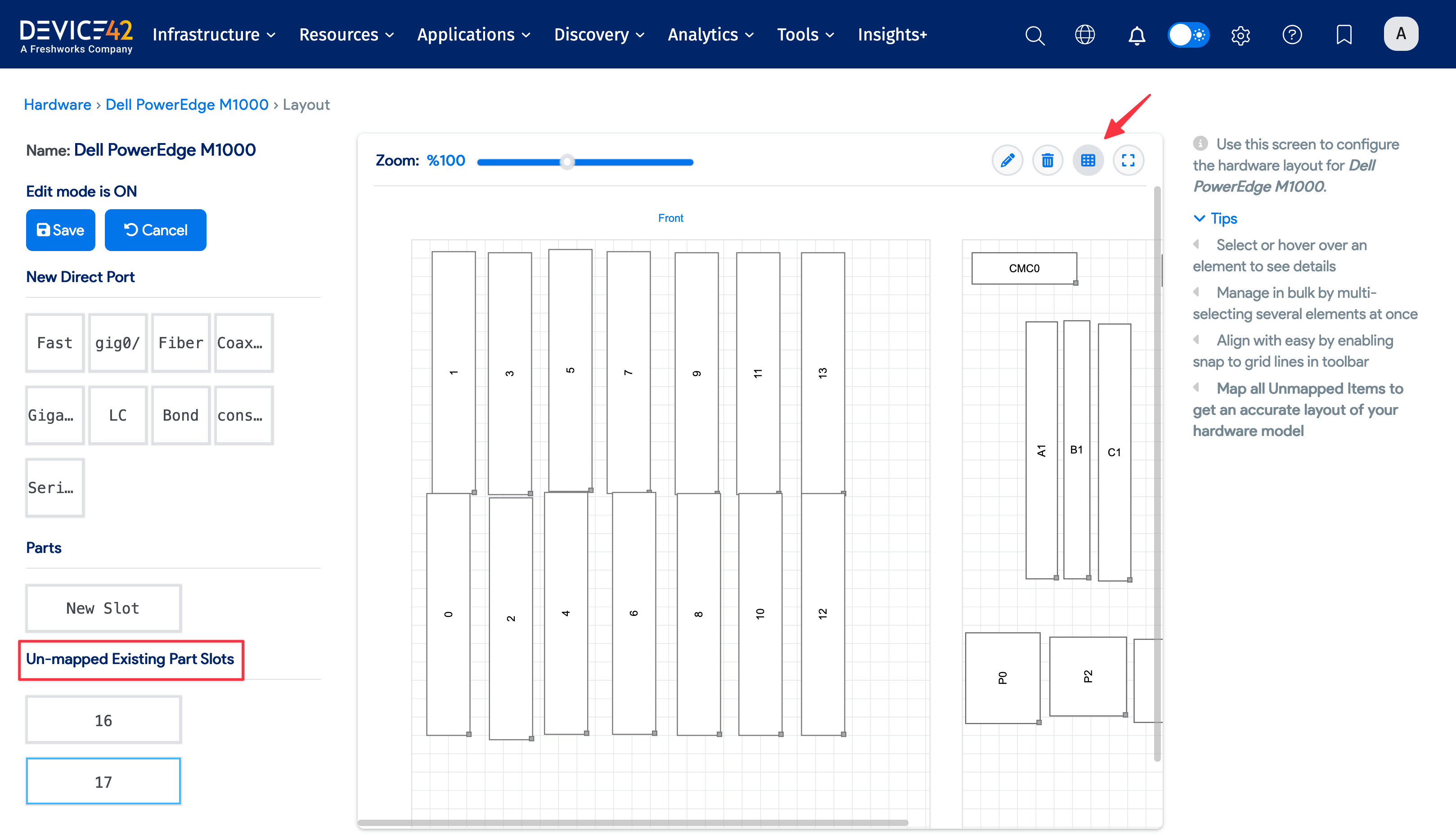Viewport: 1456px width, 835px height.
Task: Open the Tools menu
Action: (805, 35)
